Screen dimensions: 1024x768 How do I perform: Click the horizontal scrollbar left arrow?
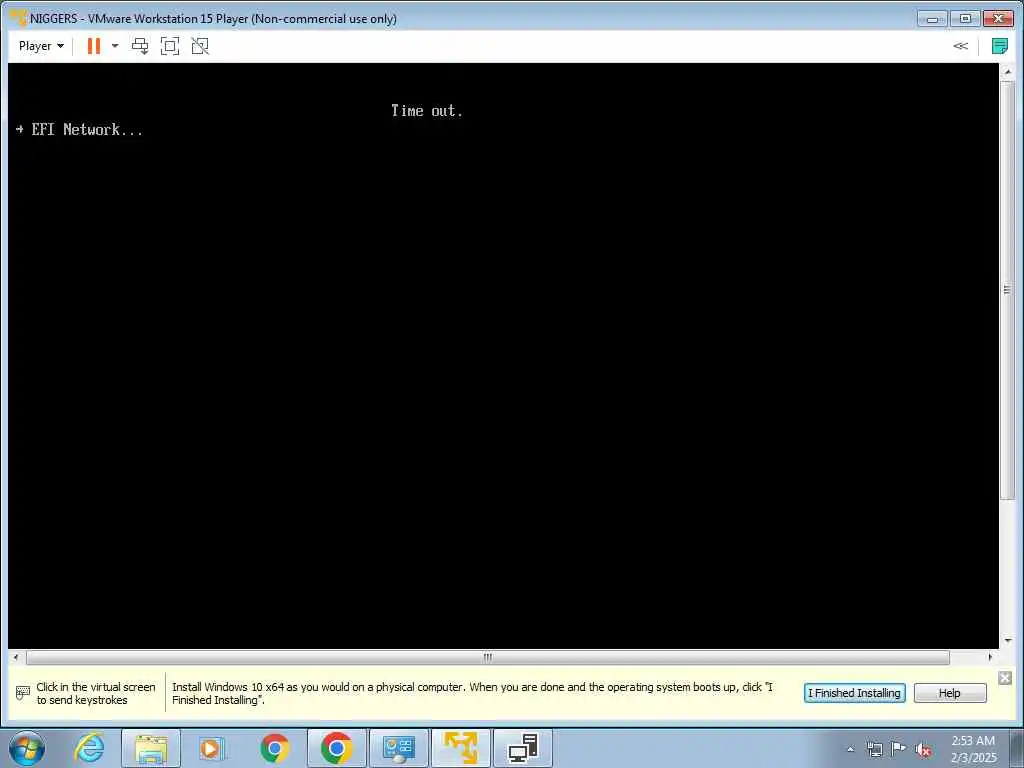(x=16, y=657)
